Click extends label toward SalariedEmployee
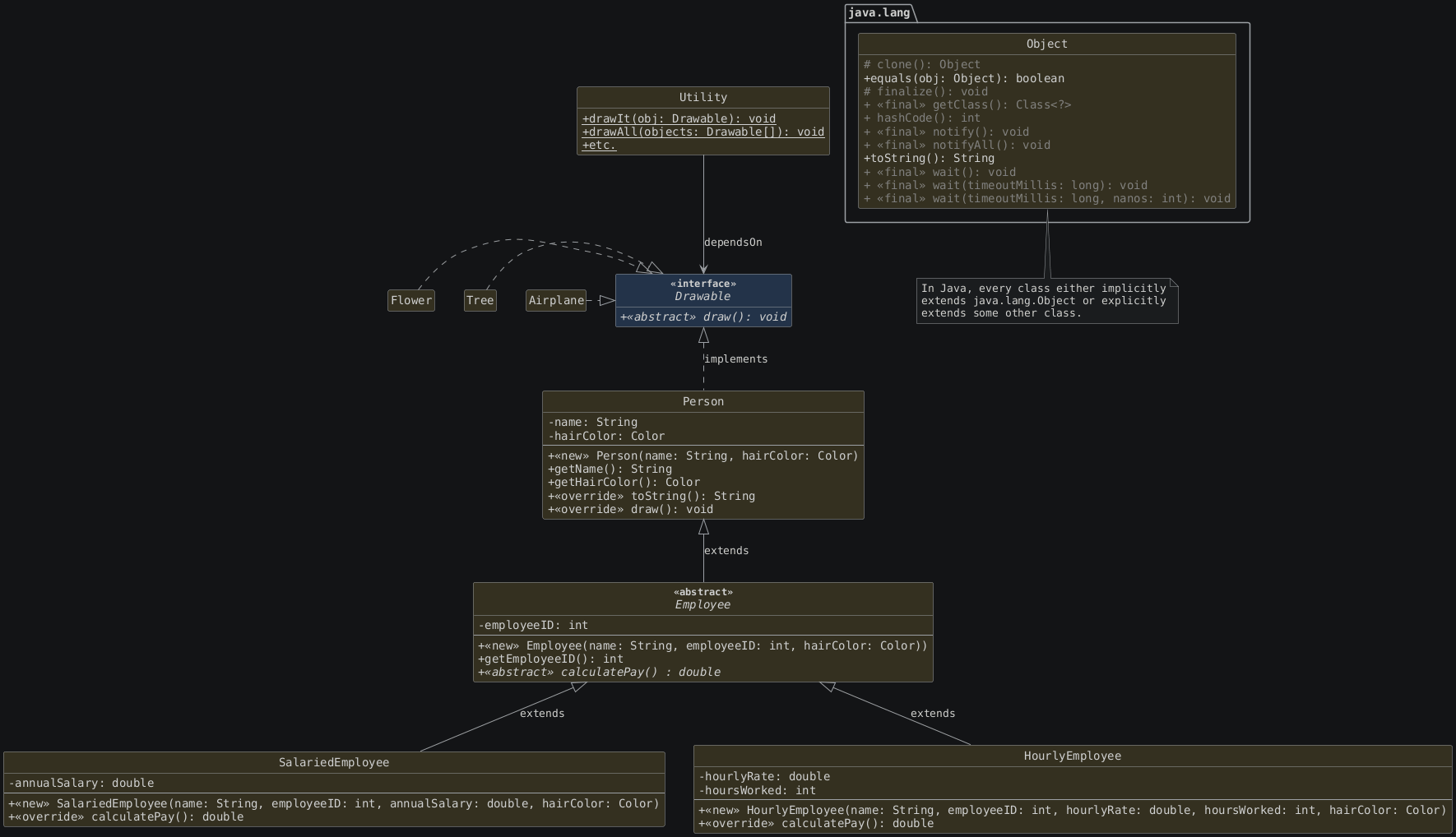This screenshot has height=837, width=1456. point(542,714)
